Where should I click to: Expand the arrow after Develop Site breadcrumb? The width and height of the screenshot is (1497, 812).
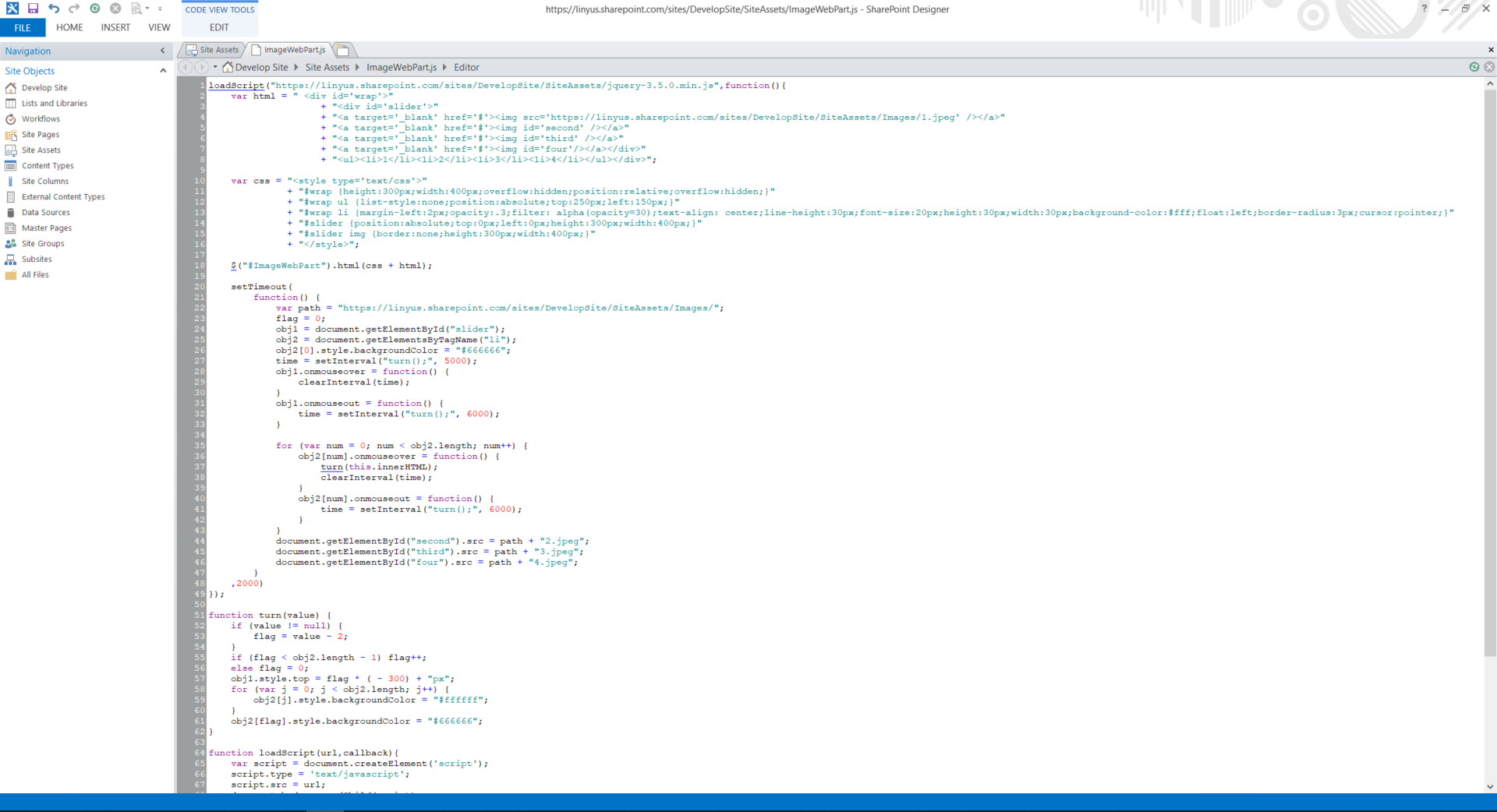(296, 68)
